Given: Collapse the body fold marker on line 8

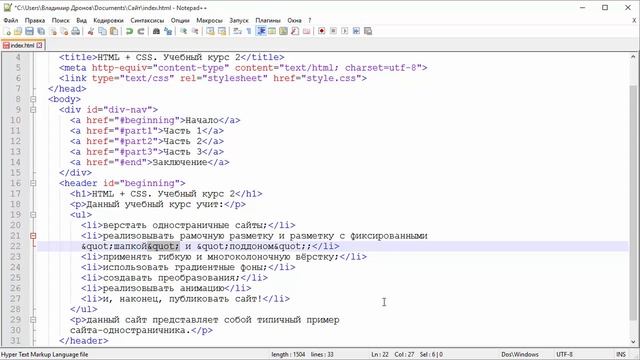Looking at the screenshot, I should [x=33, y=99].
